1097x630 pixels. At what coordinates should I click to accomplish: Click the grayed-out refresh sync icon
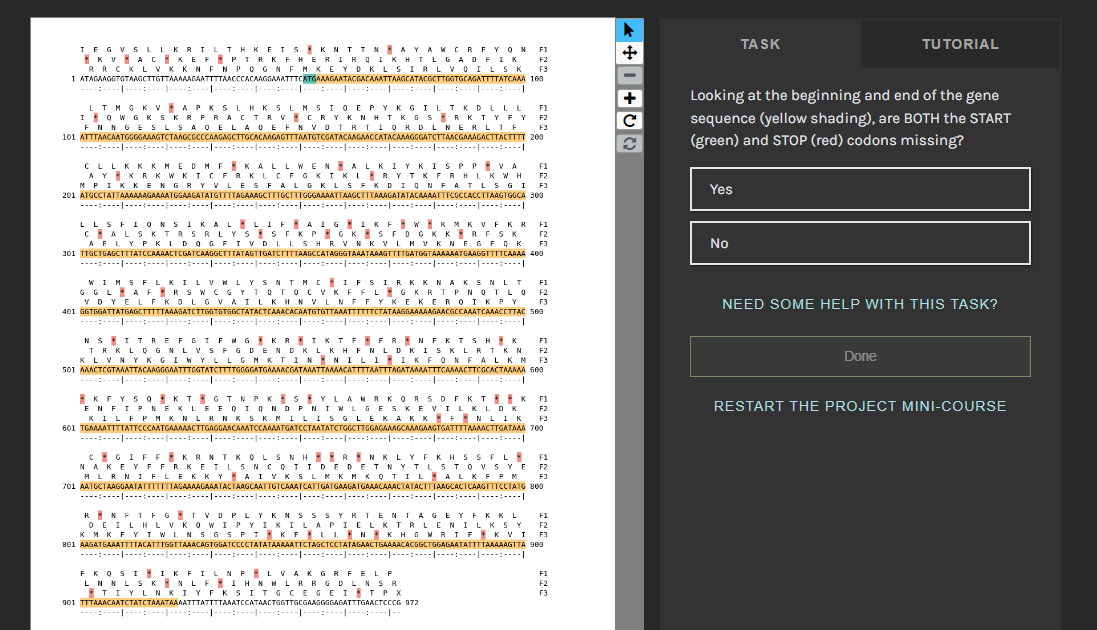pyautogui.click(x=629, y=144)
